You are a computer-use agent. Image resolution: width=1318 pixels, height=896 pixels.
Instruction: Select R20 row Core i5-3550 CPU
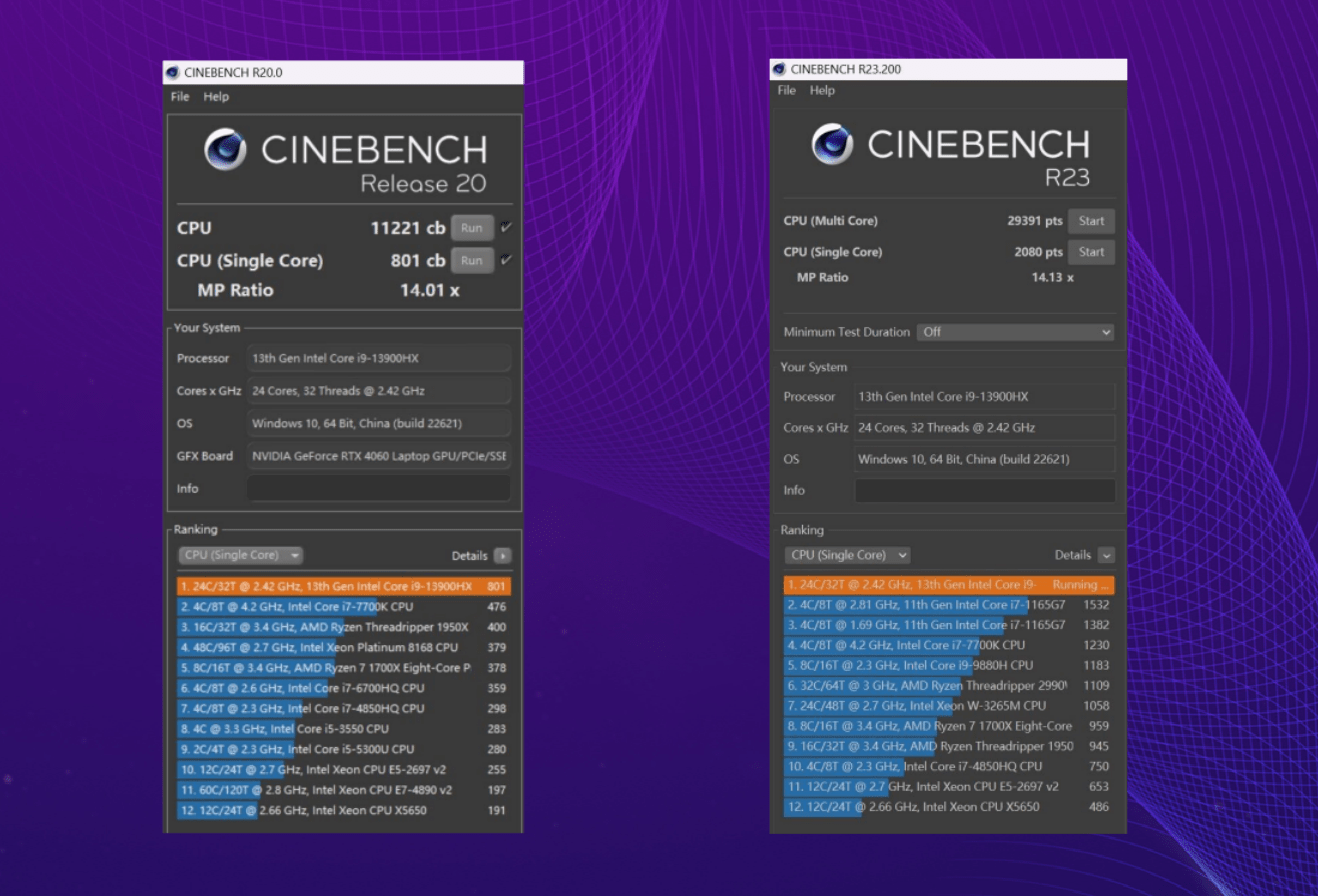pyautogui.click(x=344, y=729)
